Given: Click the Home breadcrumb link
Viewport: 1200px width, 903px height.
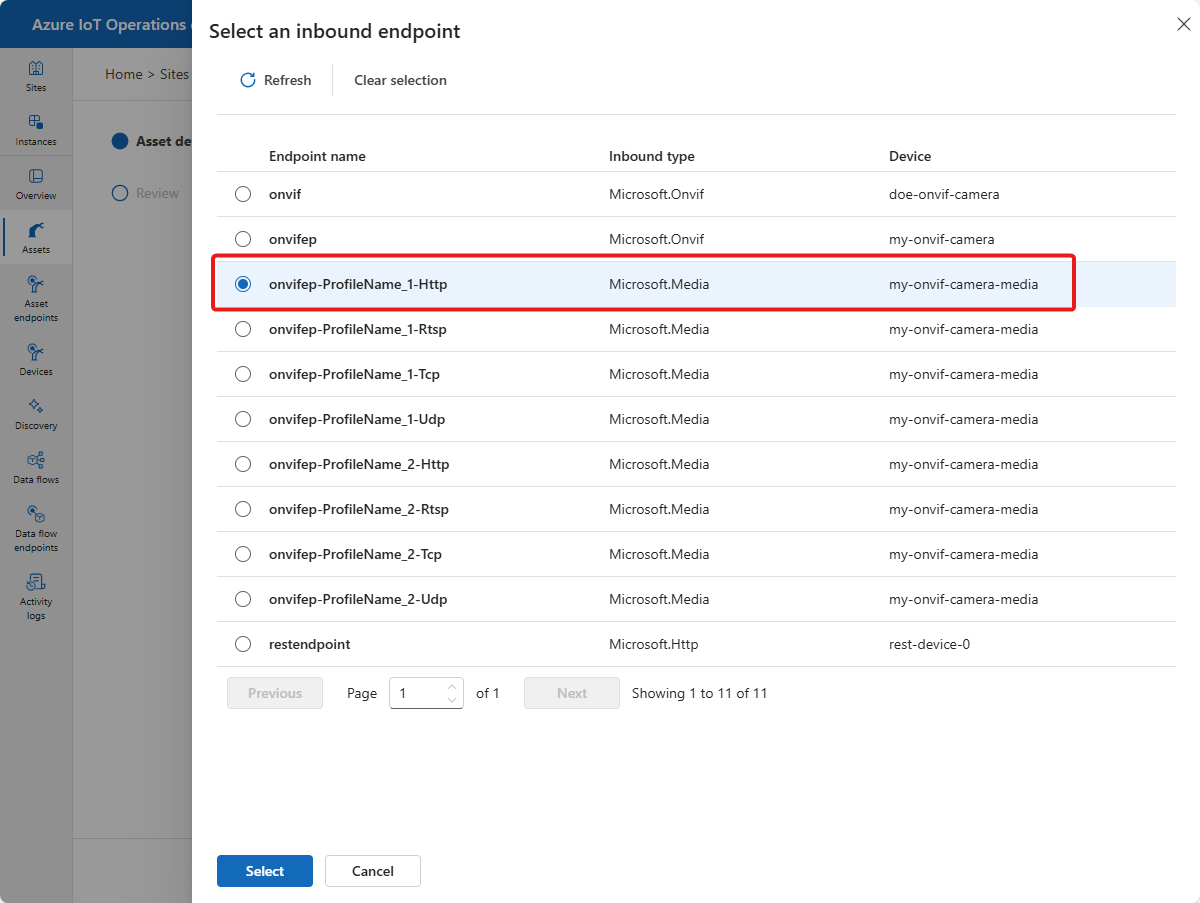Looking at the screenshot, I should click(124, 74).
